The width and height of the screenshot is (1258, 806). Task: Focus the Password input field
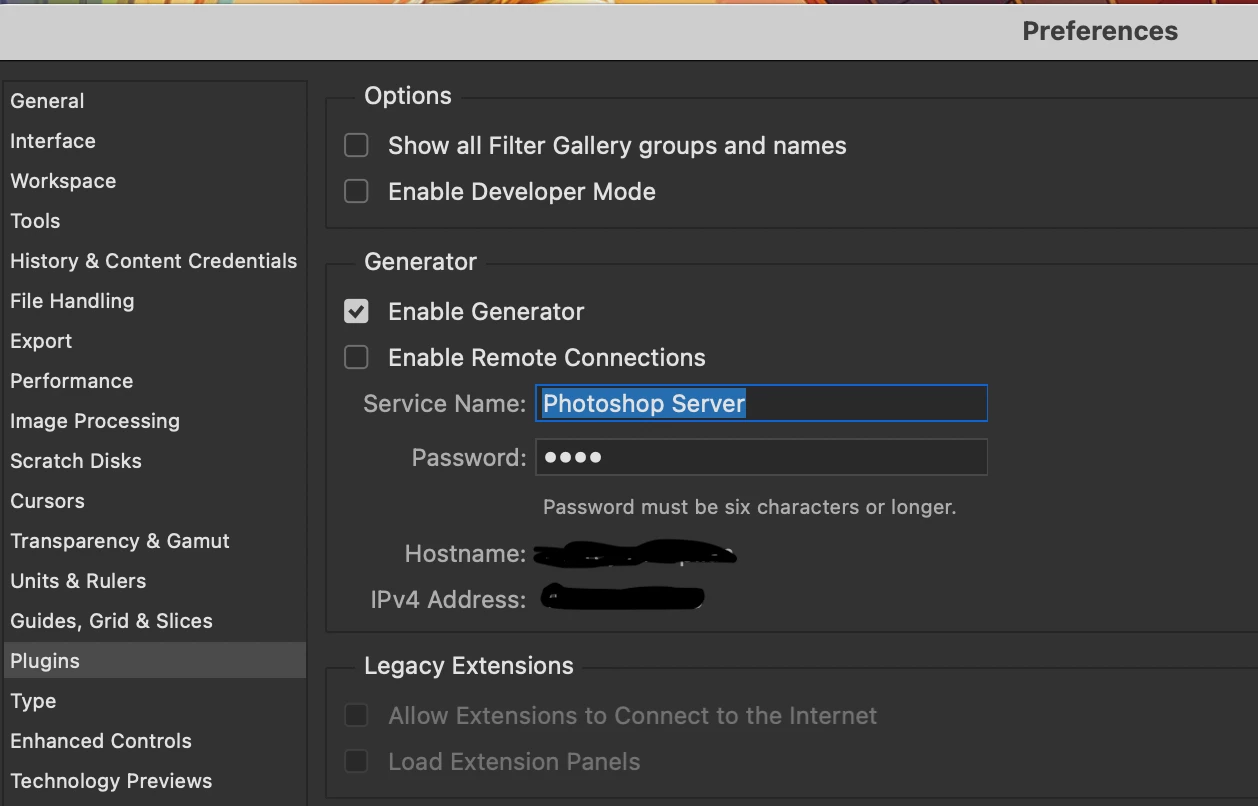(x=761, y=457)
